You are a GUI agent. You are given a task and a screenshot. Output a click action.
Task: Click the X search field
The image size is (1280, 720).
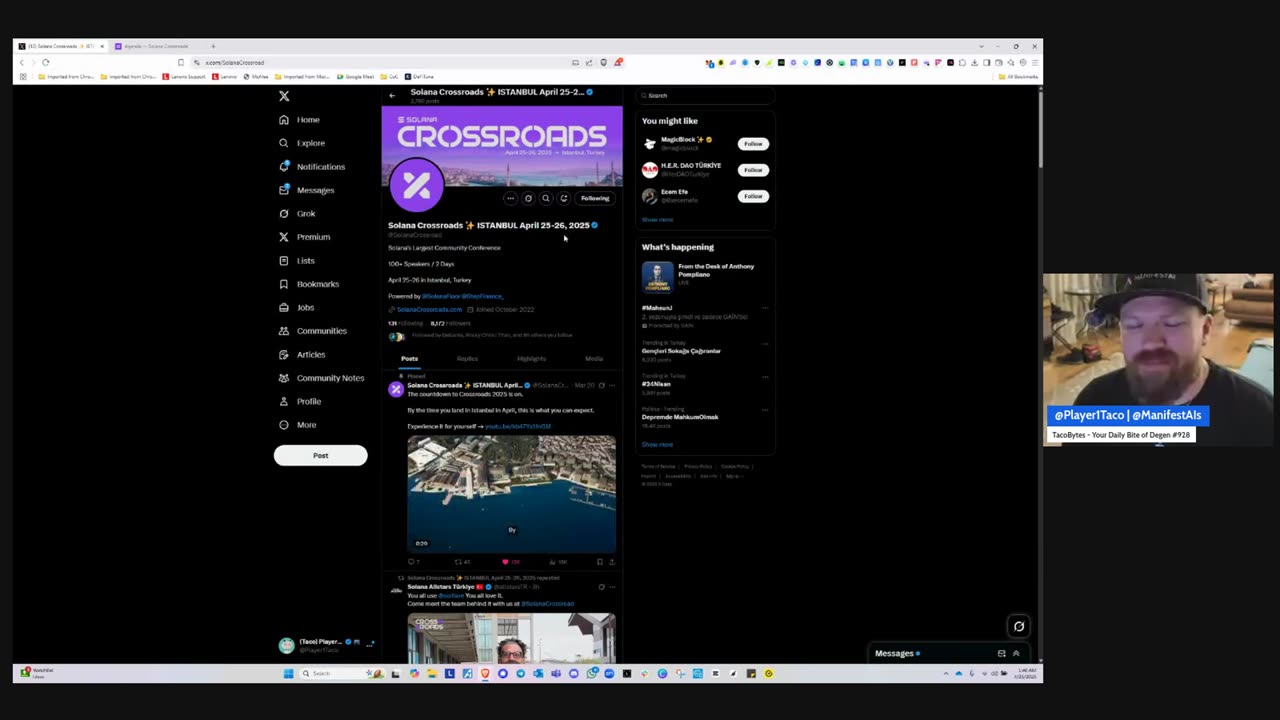[706, 96]
